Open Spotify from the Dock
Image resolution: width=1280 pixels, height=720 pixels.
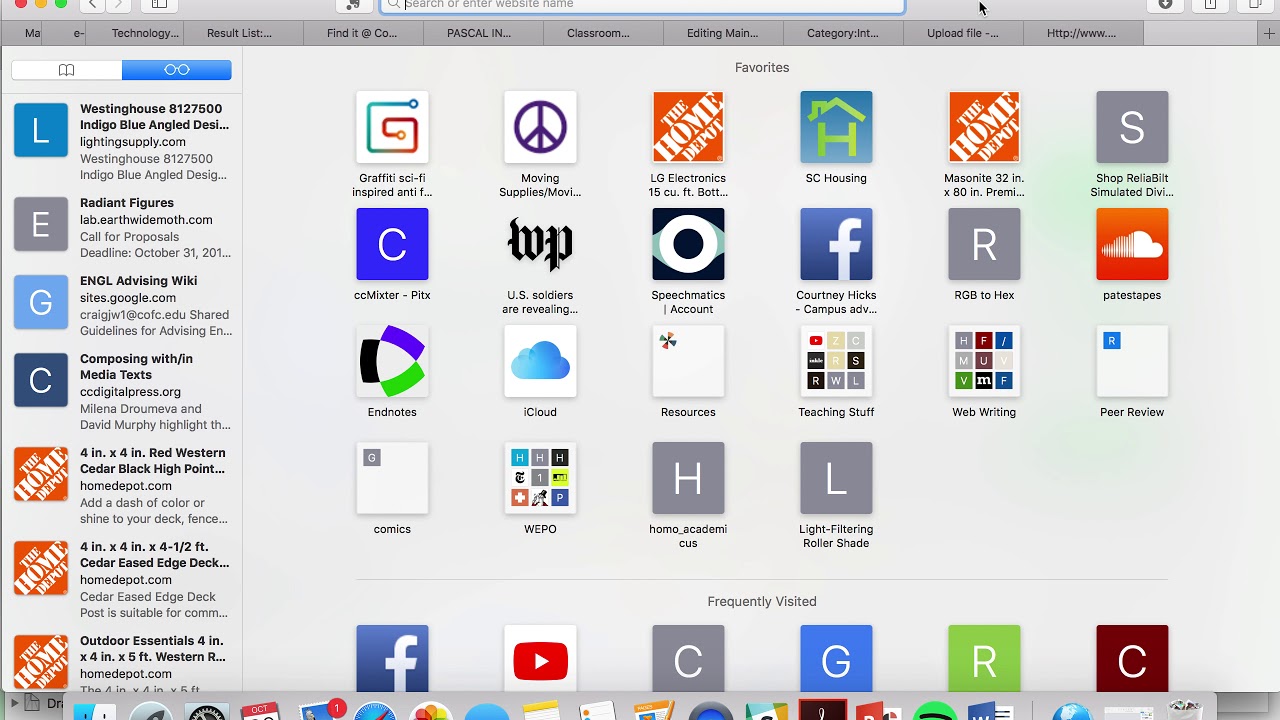[x=935, y=711]
